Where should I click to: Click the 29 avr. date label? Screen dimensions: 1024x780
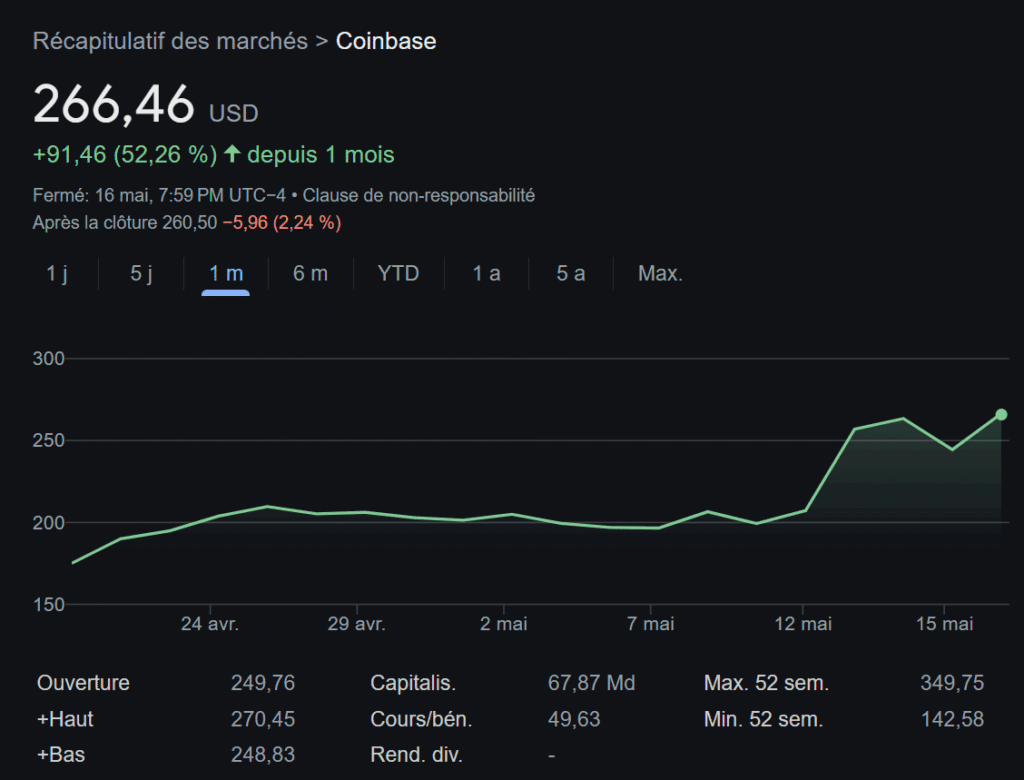coord(357,624)
